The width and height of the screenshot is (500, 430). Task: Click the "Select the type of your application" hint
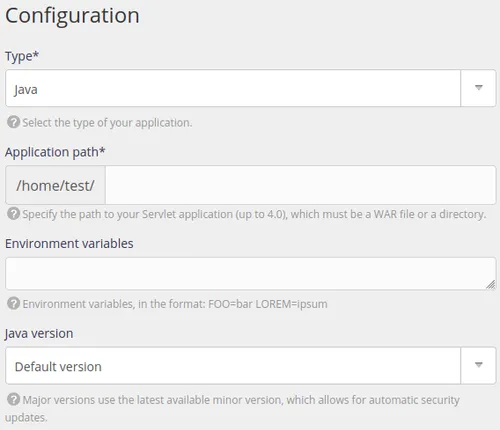click(107, 123)
